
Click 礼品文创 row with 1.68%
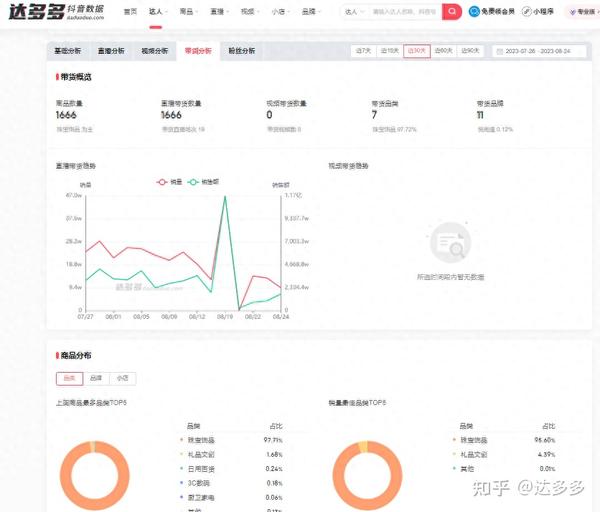click(231, 455)
